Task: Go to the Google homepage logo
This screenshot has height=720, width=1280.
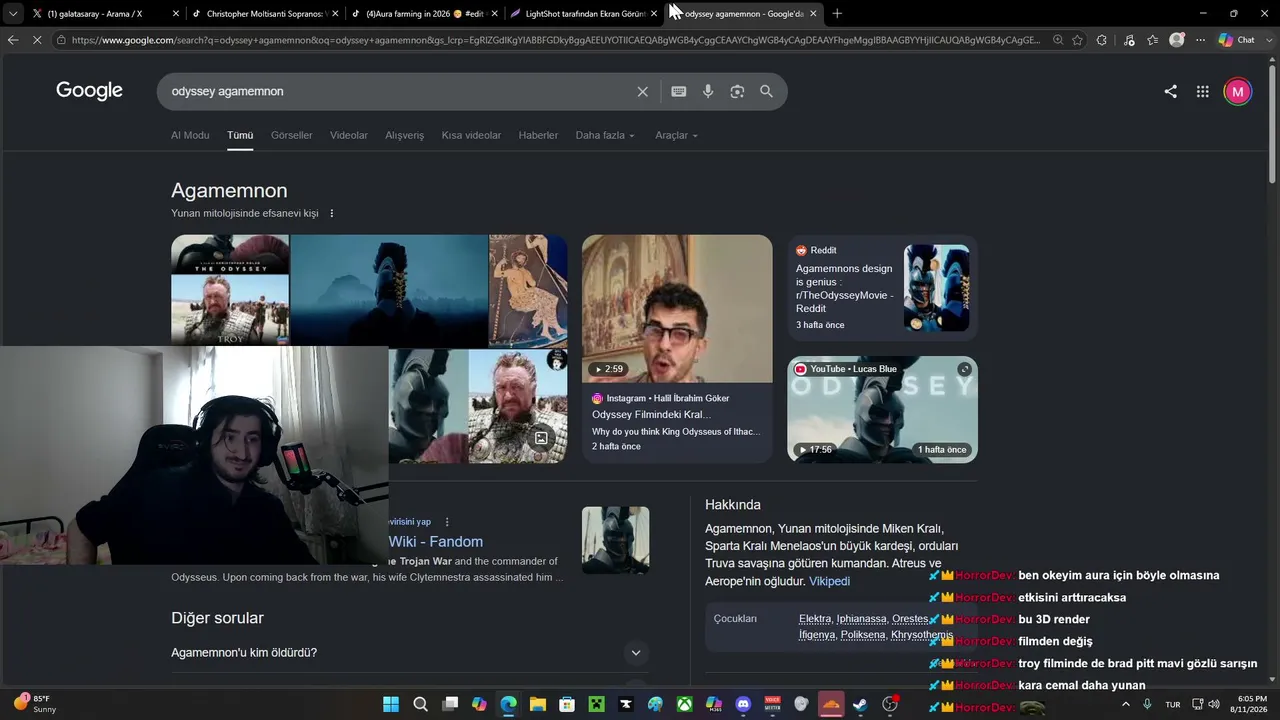Action: (x=89, y=90)
